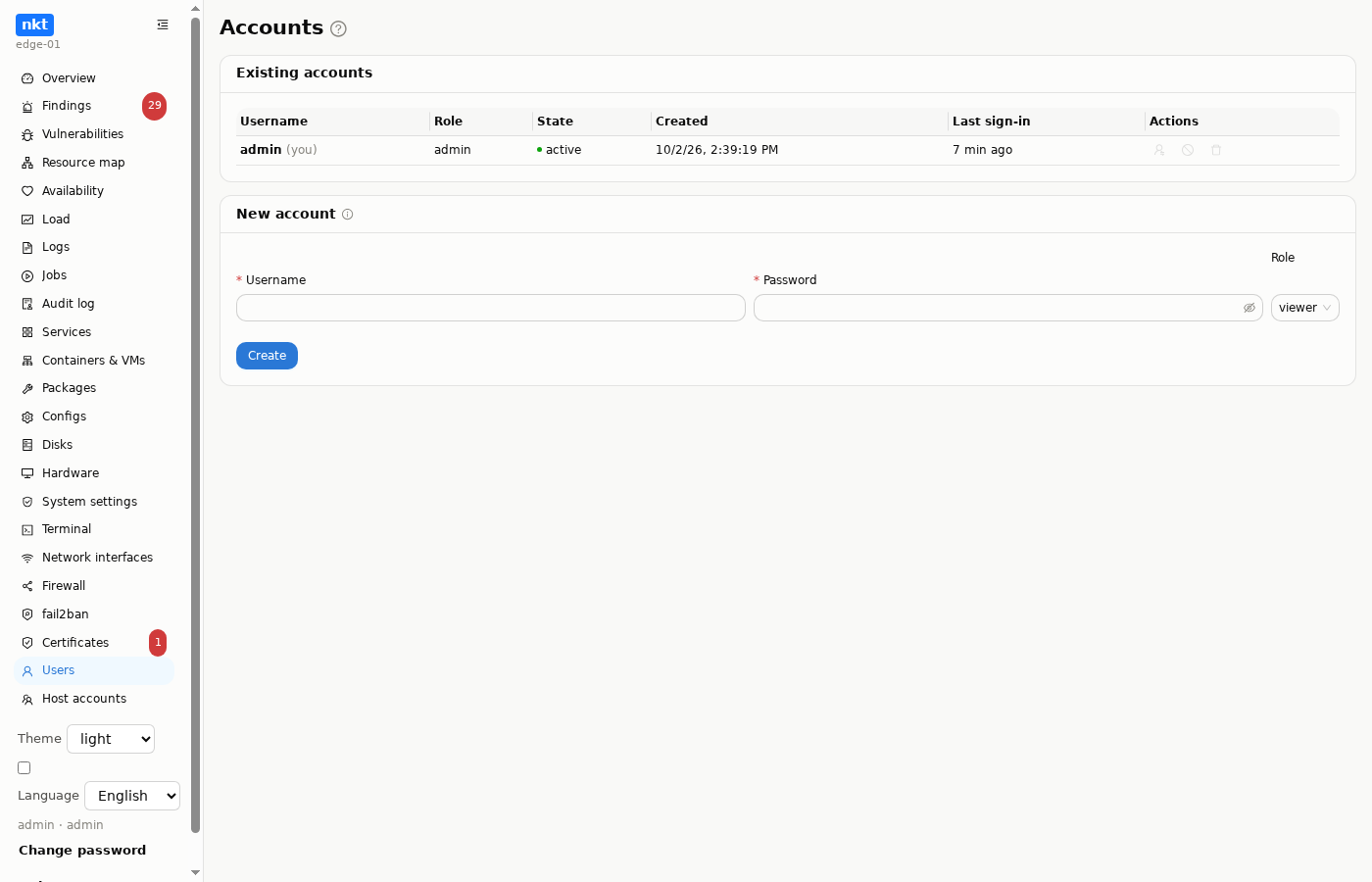The image size is (1372, 882).
Task: Select Availability in sidebar
Action: click(94, 191)
